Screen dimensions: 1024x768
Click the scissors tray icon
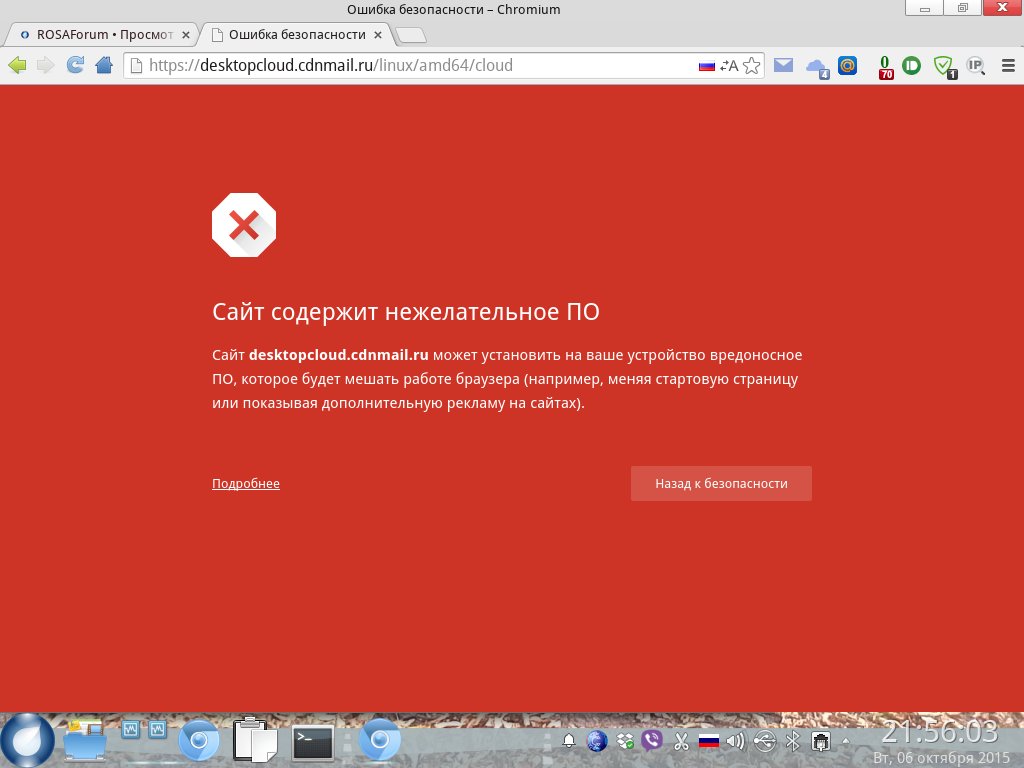tap(681, 741)
